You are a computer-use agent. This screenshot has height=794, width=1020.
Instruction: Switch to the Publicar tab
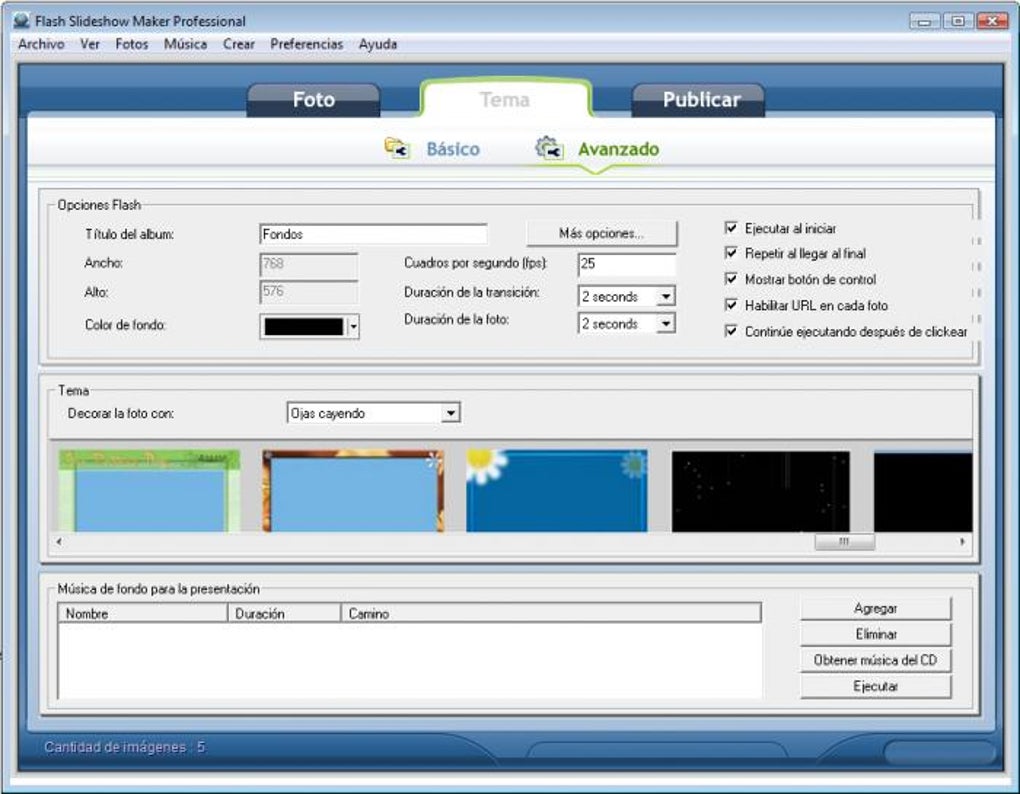[701, 99]
